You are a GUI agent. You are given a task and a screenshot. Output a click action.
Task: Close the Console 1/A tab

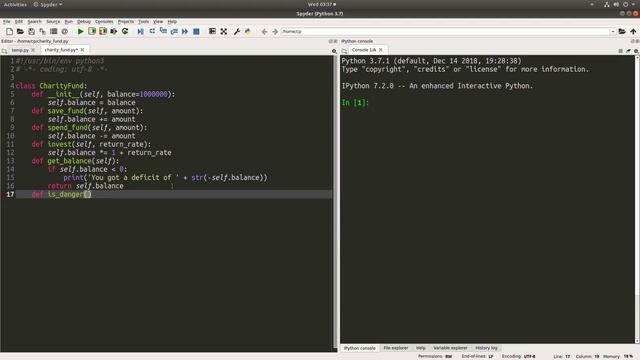pyautogui.click(x=381, y=50)
